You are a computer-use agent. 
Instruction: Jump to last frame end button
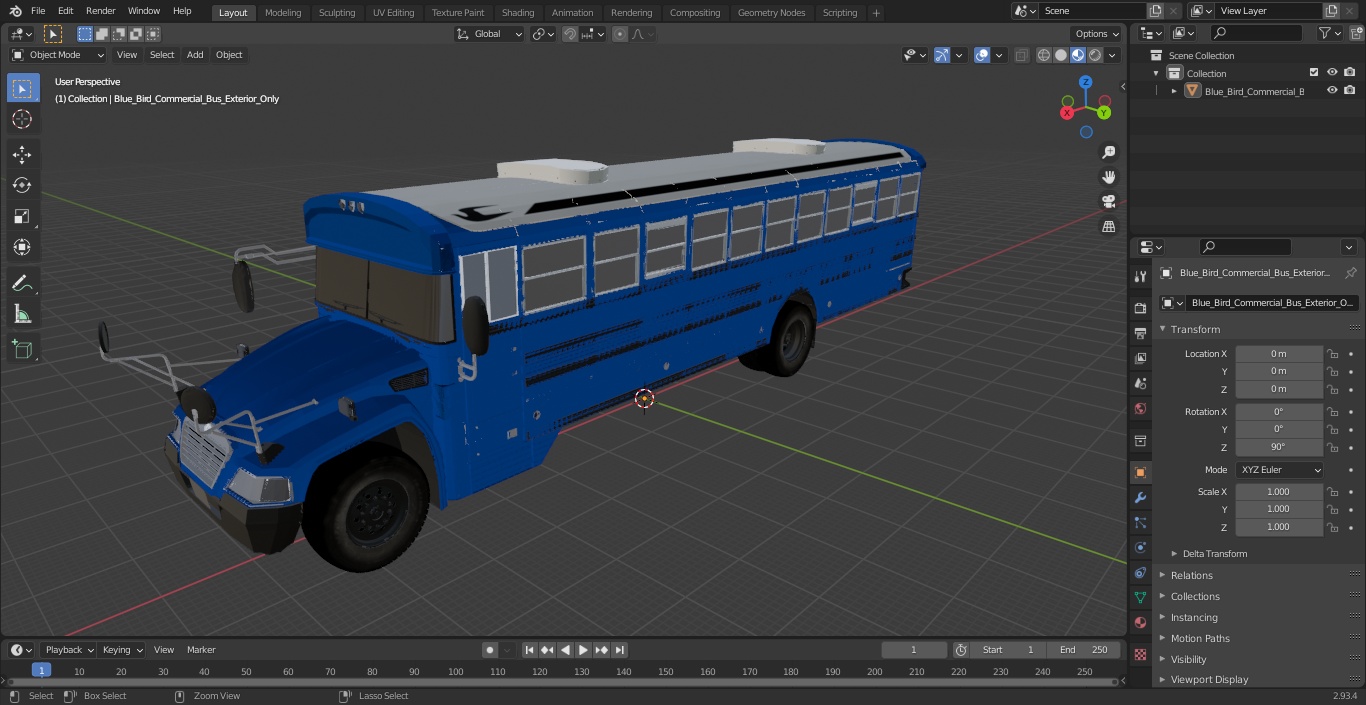pos(619,650)
